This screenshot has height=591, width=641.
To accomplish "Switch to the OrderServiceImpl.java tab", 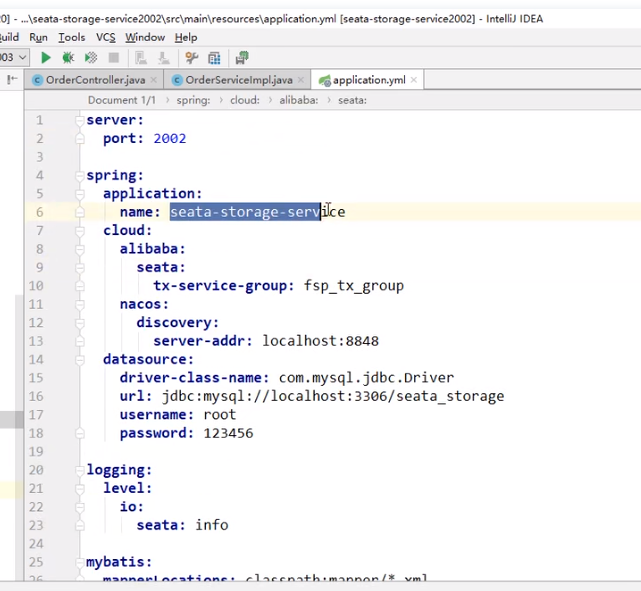I will pos(238,80).
